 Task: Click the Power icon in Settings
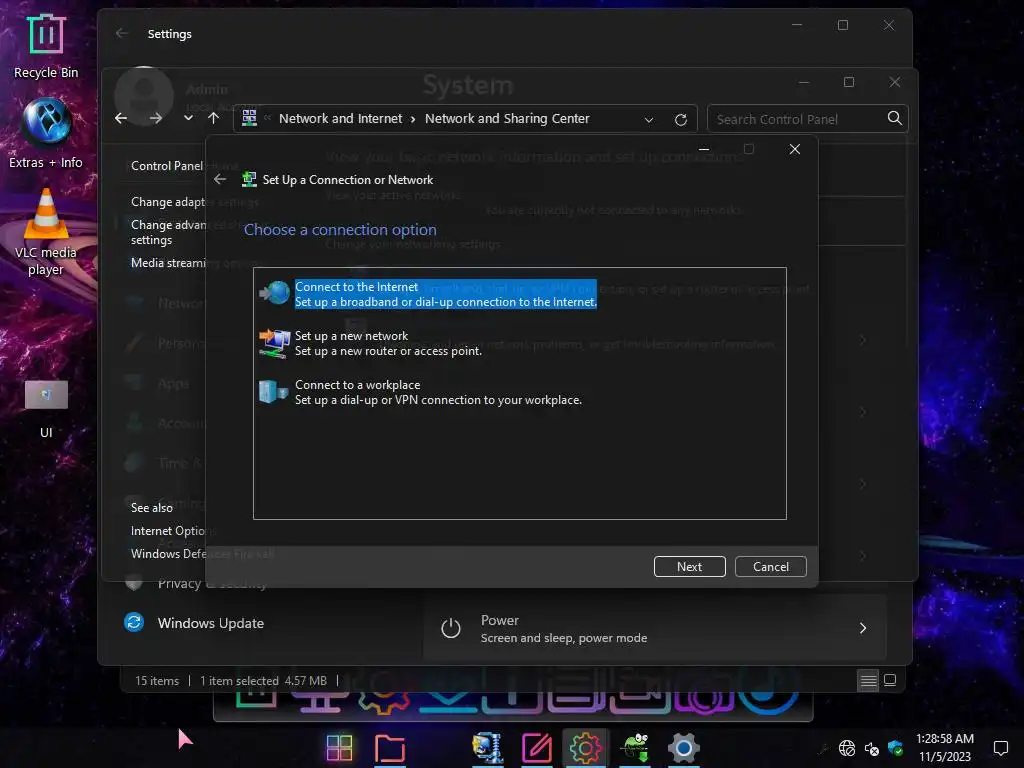[x=451, y=628]
